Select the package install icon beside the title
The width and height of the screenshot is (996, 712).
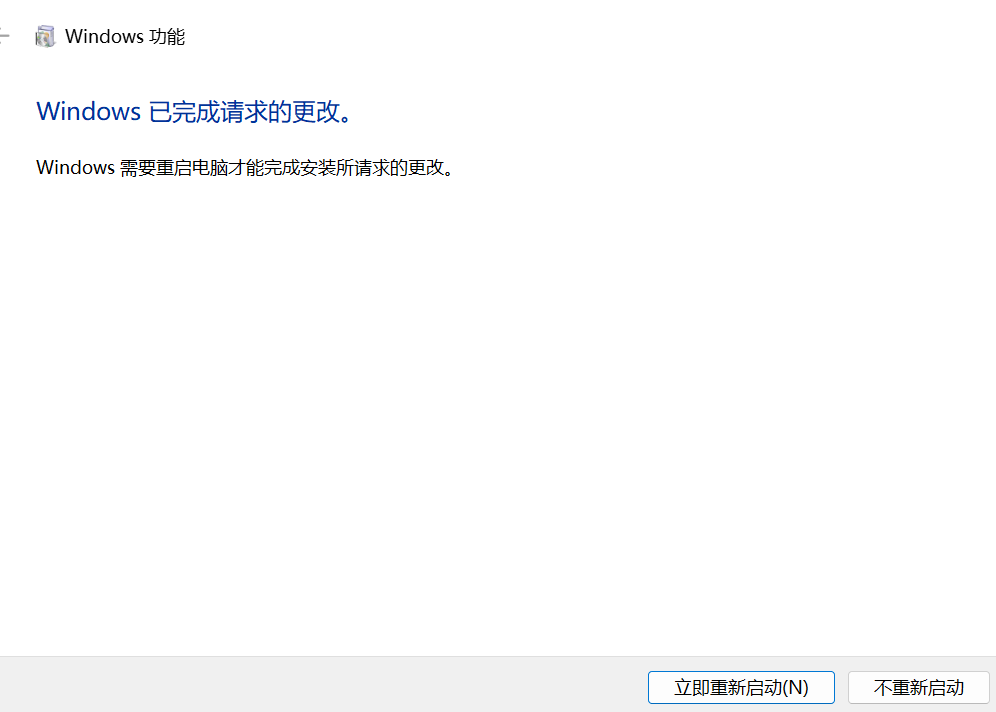point(46,35)
